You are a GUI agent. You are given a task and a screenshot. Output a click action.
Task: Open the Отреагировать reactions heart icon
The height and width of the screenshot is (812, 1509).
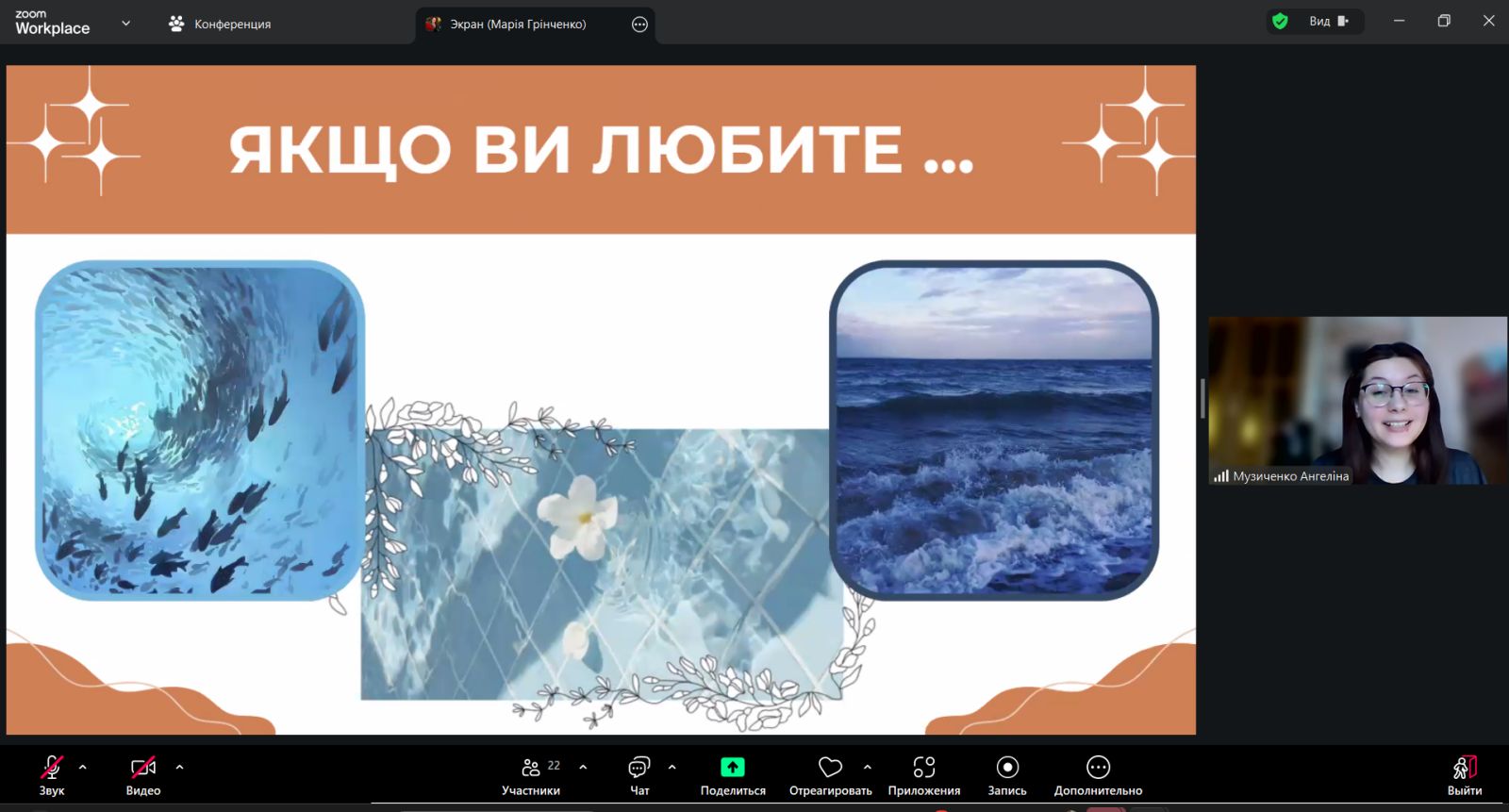(830, 768)
